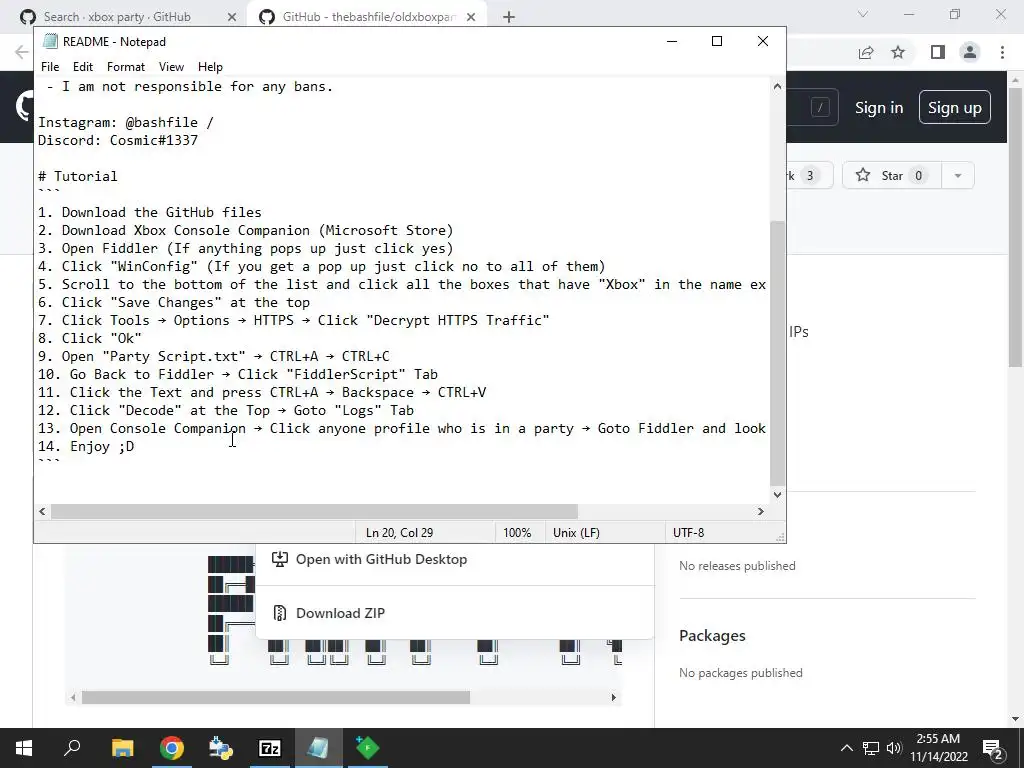The width and height of the screenshot is (1024, 768).
Task: Click Notepad status 'Ln 20, Col 29'
Action: click(400, 533)
